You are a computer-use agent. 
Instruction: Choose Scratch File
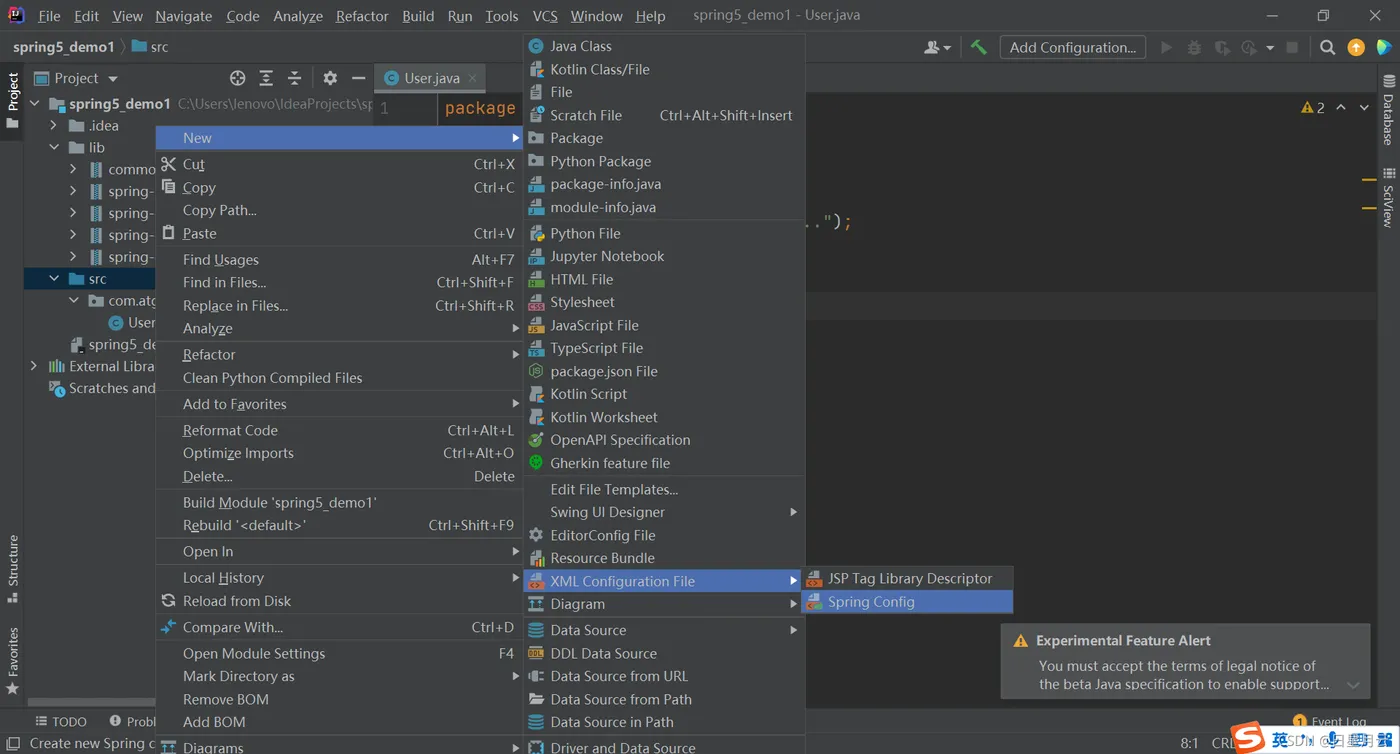tap(664, 115)
